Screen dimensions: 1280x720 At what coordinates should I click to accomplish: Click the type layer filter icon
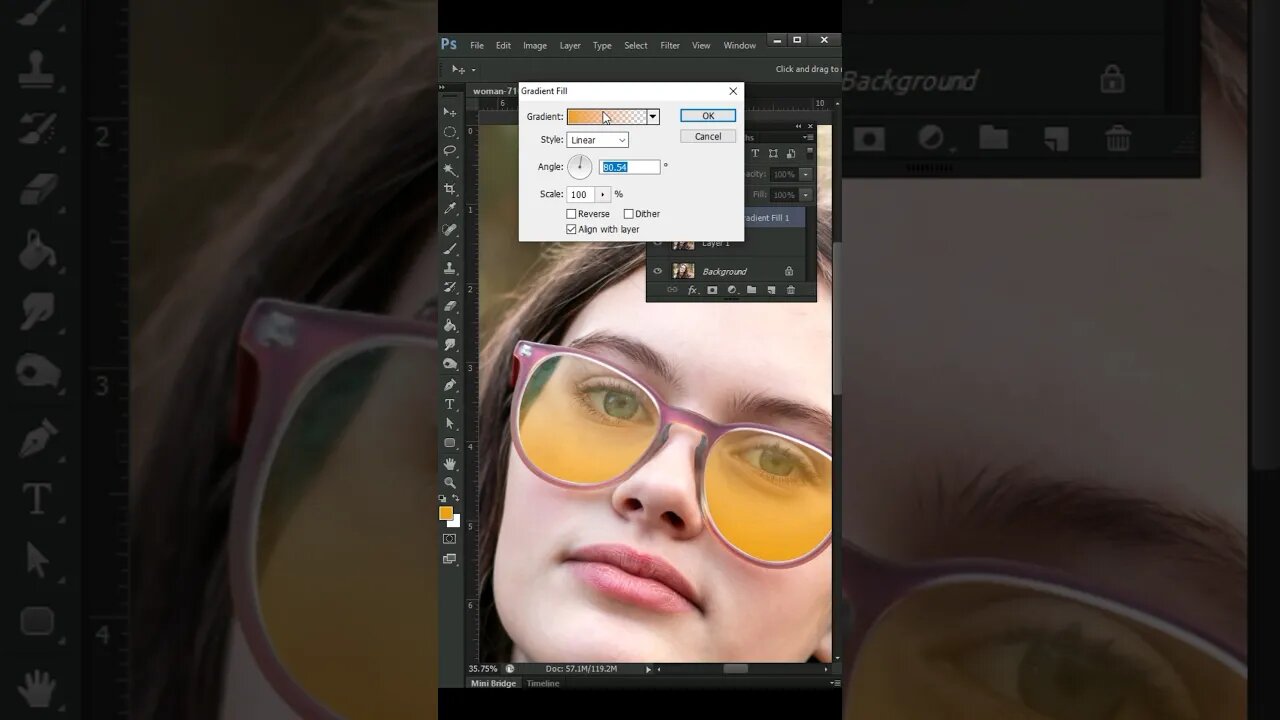point(755,153)
